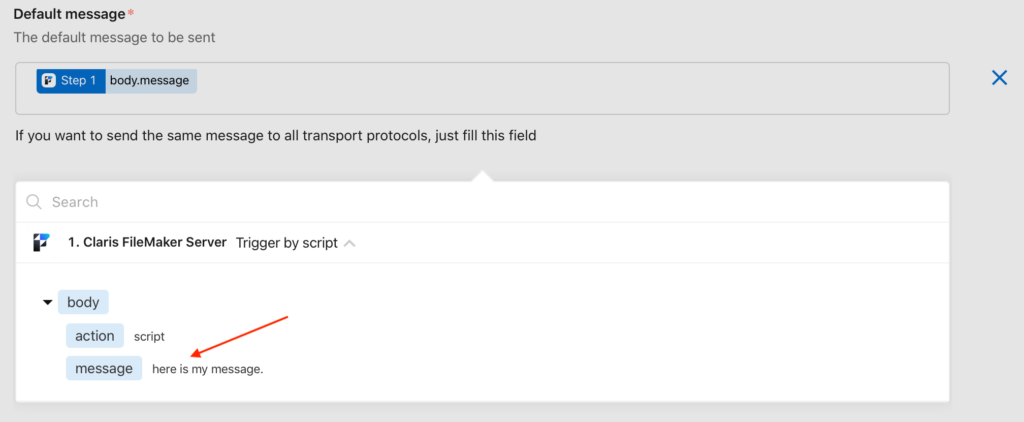1024x422 pixels.
Task: Select the "Step 1" label in the pill
Action: pos(79,81)
